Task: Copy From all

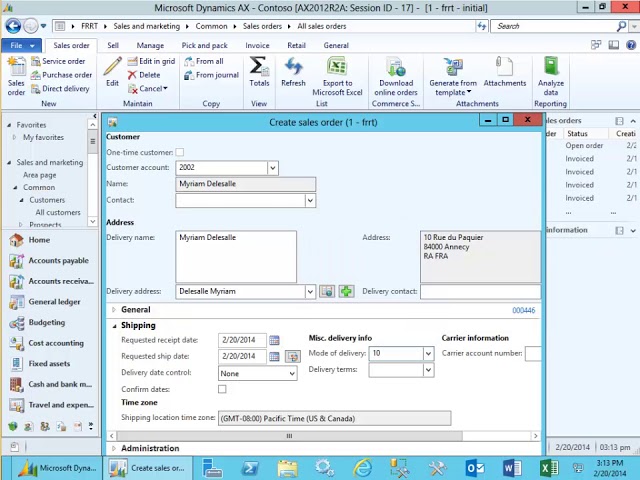Action: (x=204, y=61)
